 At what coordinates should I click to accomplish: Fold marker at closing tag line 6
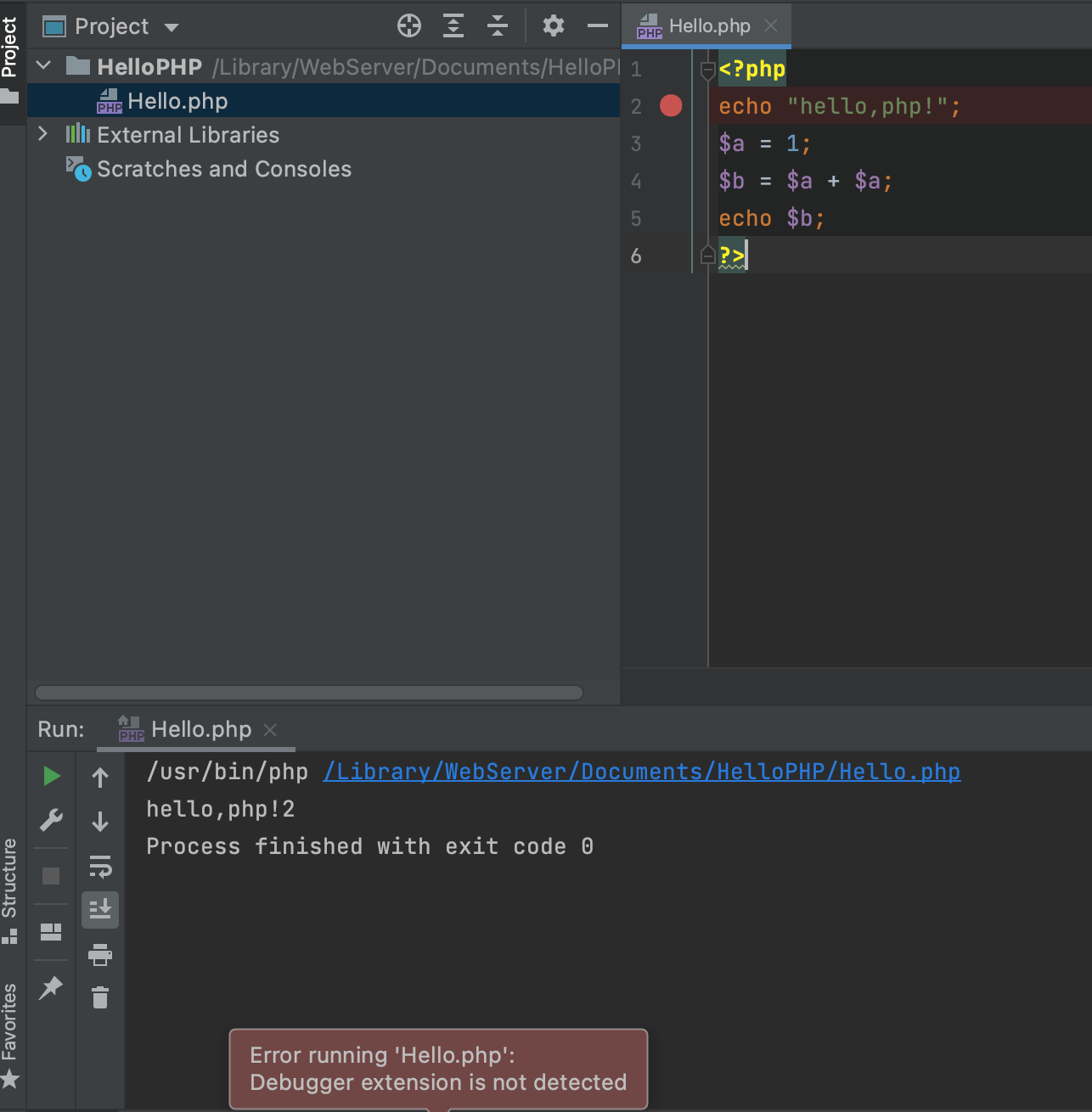(707, 255)
